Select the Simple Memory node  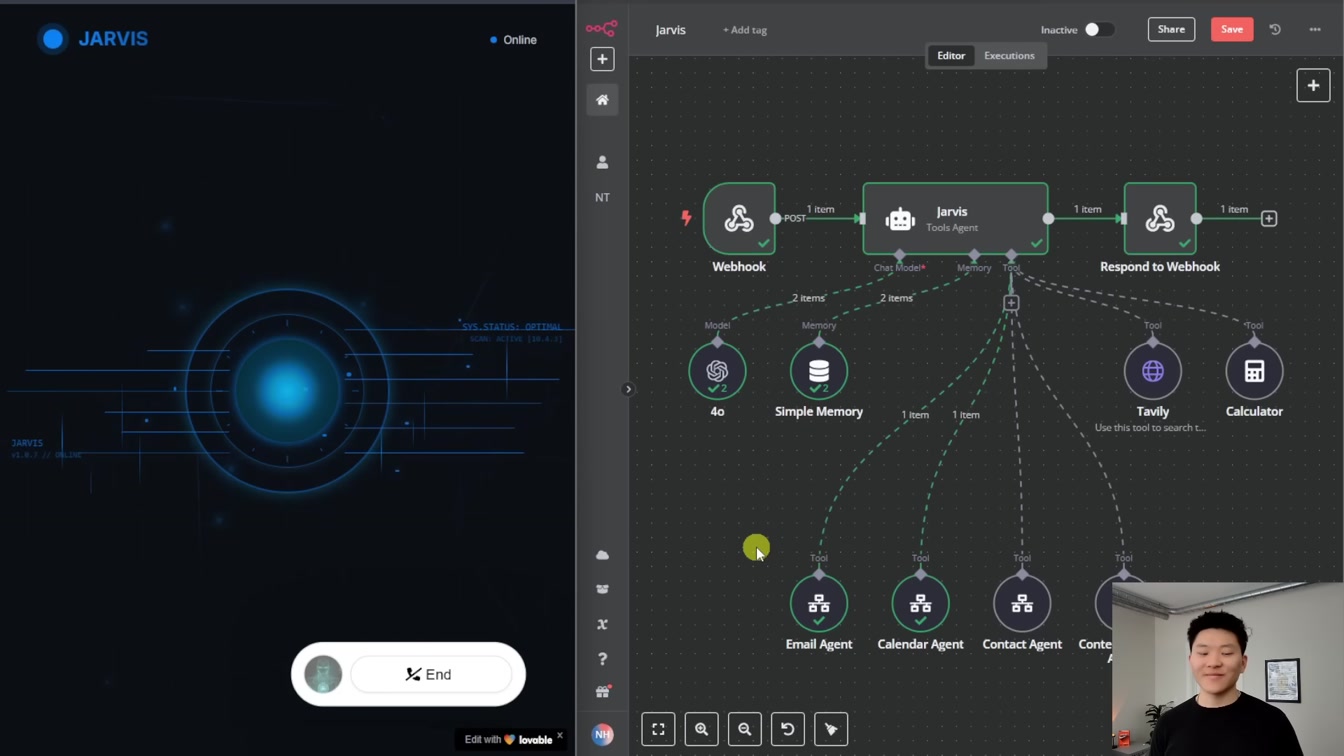(x=819, y=371)
